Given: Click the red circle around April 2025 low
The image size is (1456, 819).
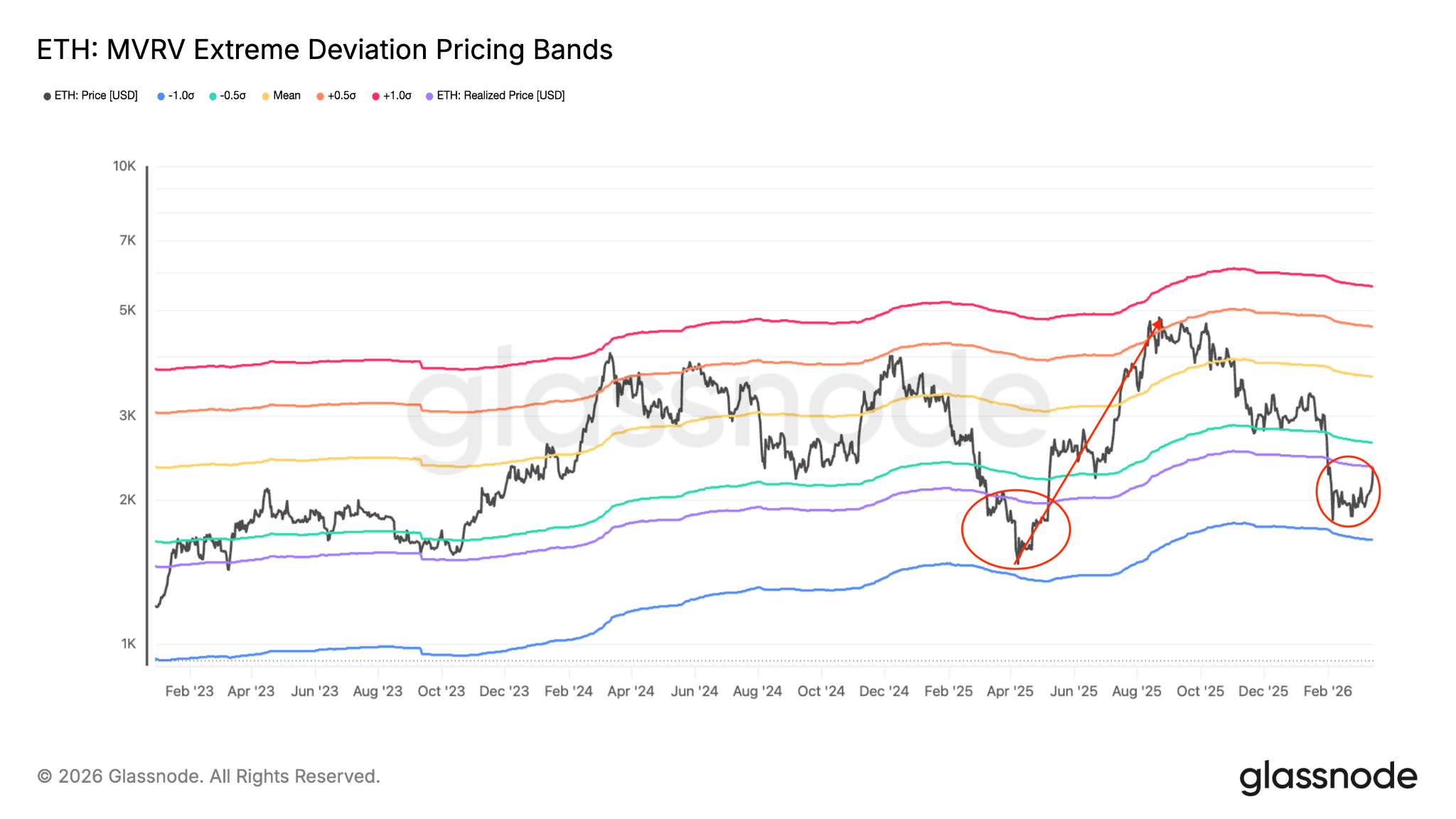Looking at the screenshot, I should 963,530.
